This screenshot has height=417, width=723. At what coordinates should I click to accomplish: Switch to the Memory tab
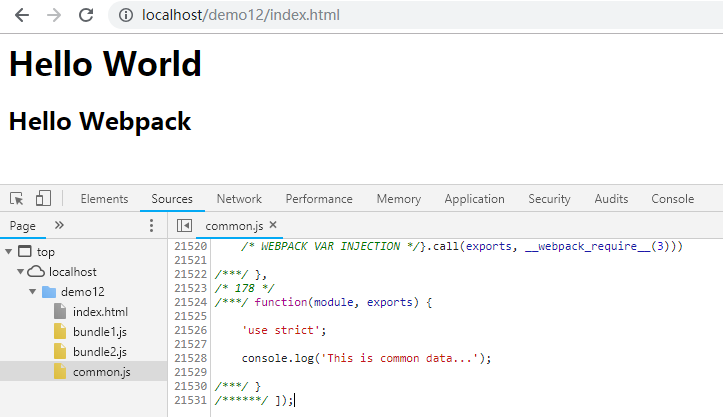398,199
